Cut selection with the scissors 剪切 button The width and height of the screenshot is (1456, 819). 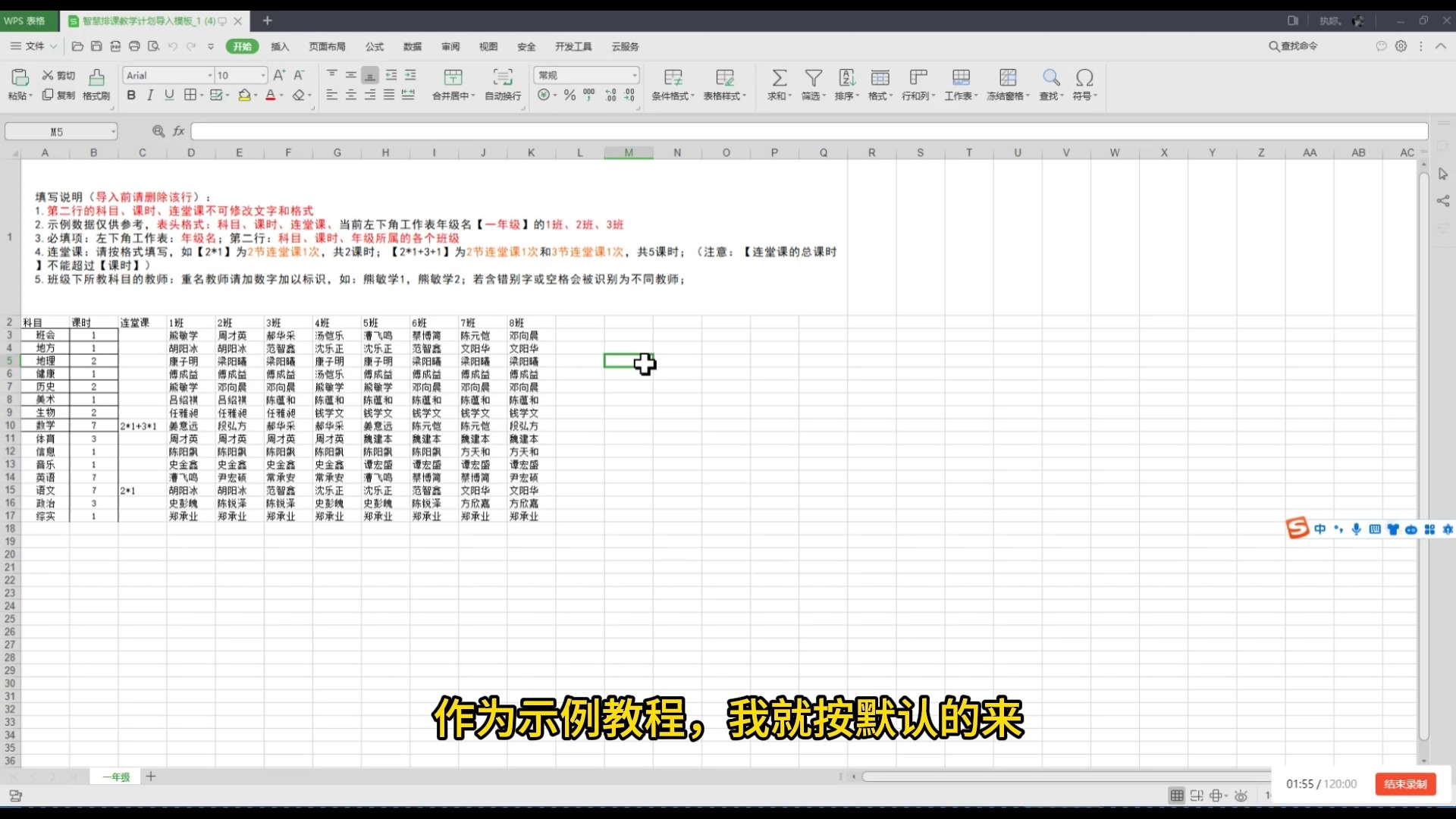coord(58,75)
